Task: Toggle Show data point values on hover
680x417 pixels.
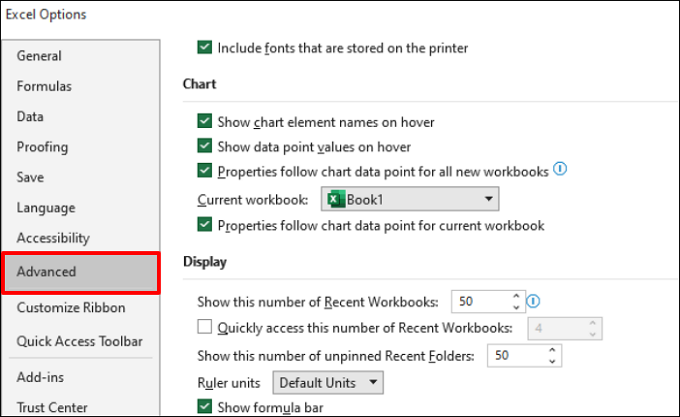Action: click(x=205, y=146)
